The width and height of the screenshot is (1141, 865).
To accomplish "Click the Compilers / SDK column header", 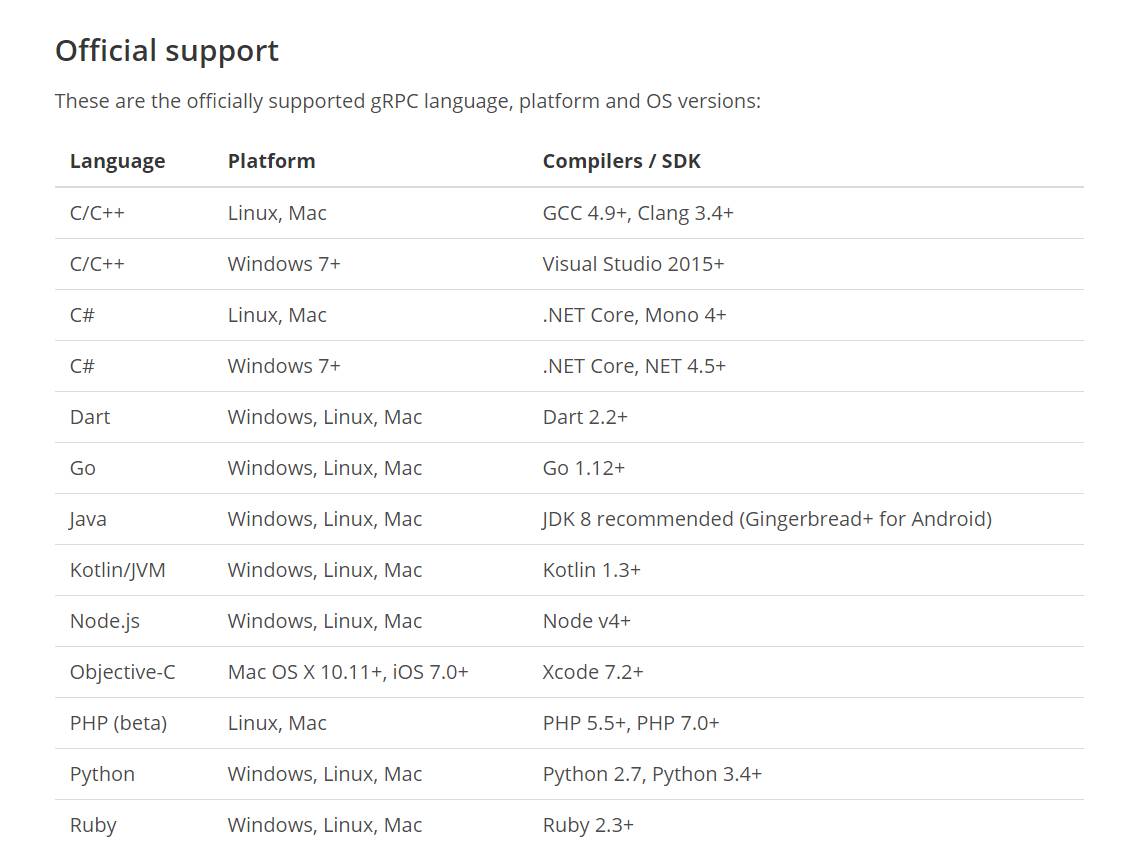I will pyautogui.click(x=621, y=161).
